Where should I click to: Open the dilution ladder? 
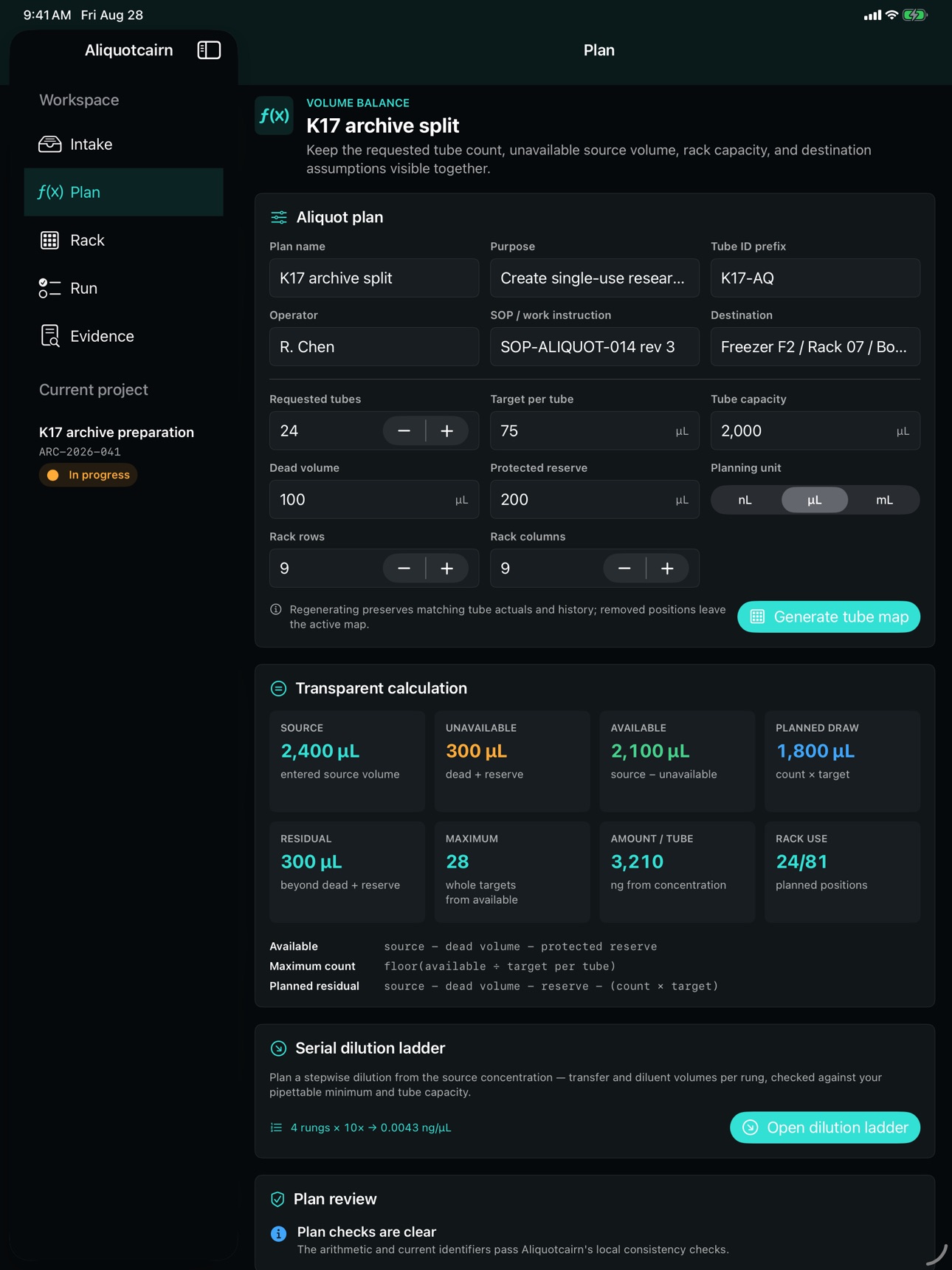point(825,1127)
